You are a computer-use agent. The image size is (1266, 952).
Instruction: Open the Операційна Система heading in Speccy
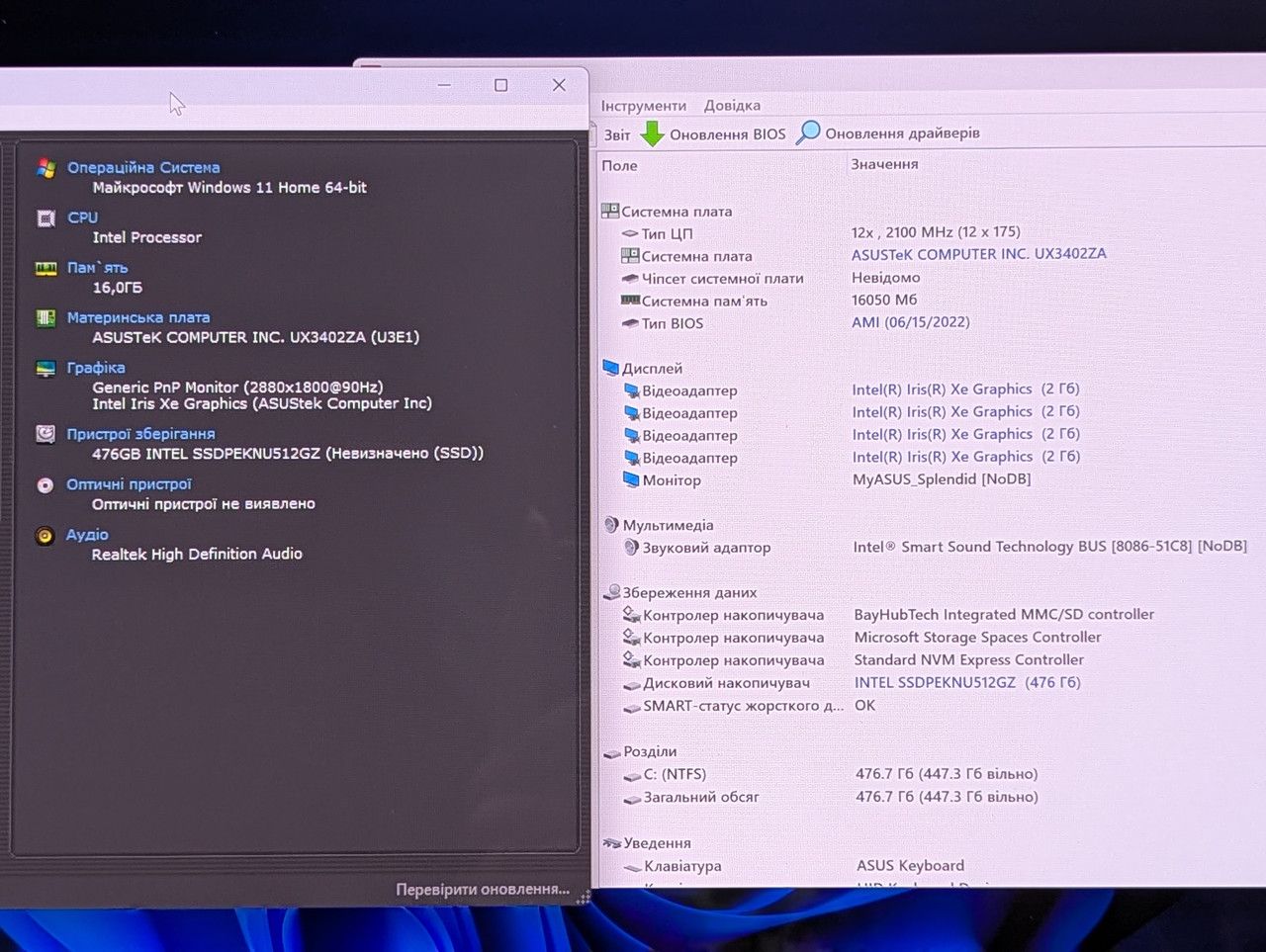tap(143, 168)
